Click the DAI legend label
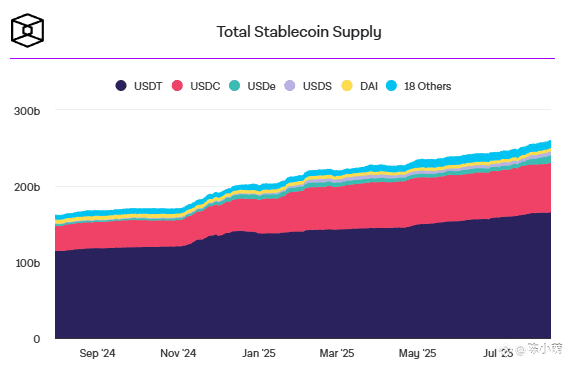The height and width of the screenshot is (367, 571). [369, 86]
